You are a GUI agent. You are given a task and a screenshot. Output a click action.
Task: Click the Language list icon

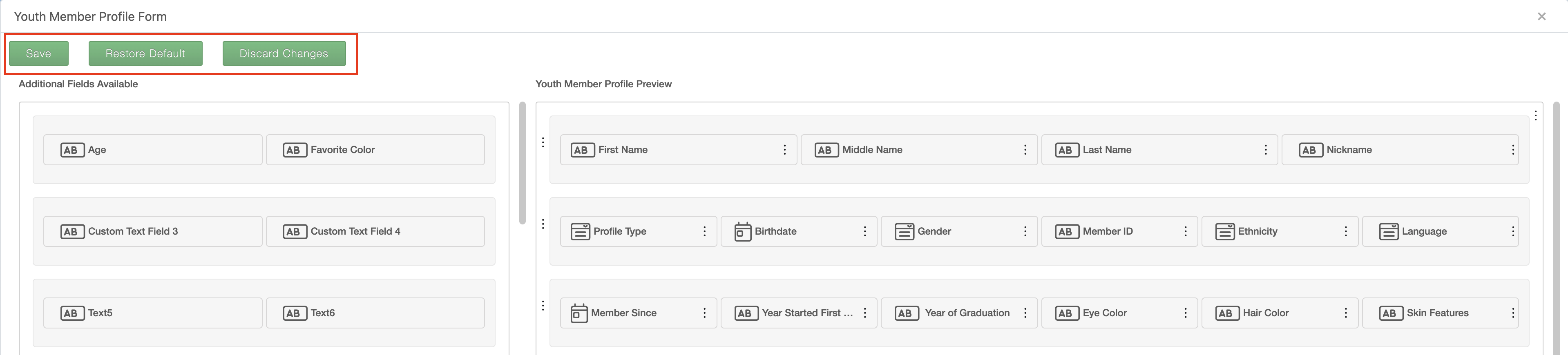tap(1388, 232)
